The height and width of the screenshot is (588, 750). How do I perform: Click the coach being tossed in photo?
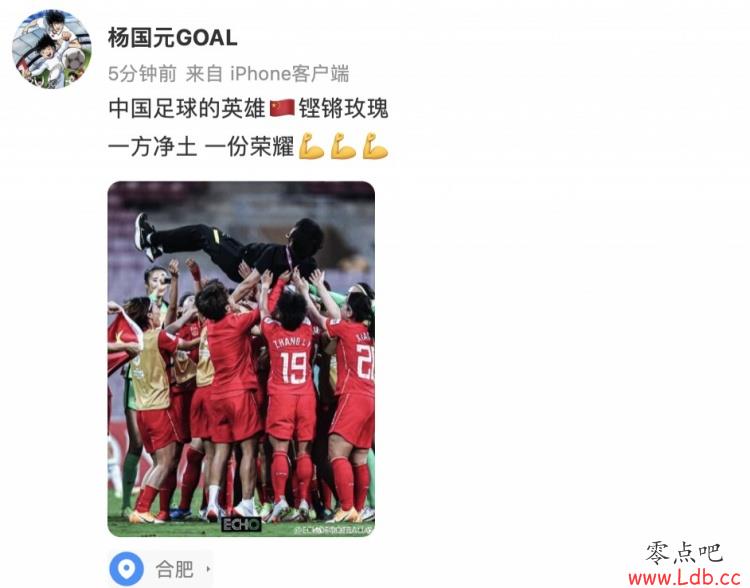click(230, 246)
